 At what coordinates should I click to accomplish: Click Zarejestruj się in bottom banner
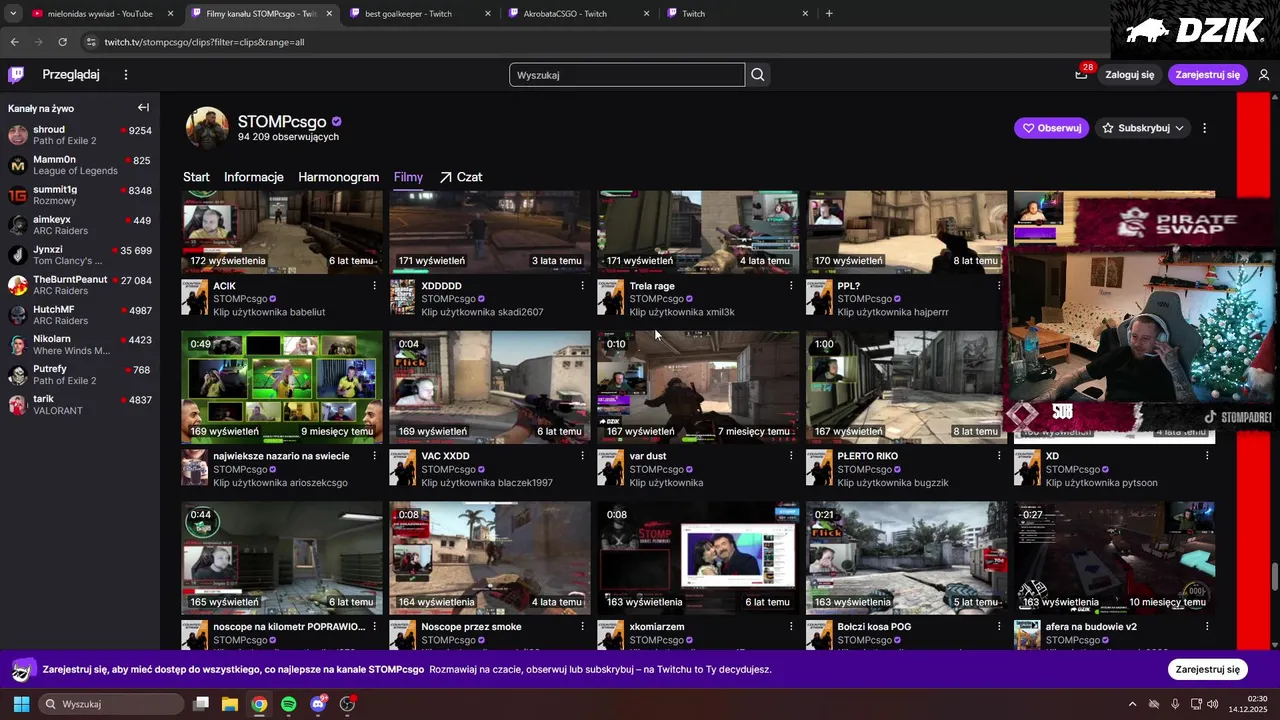click(x=1207, y=669)
